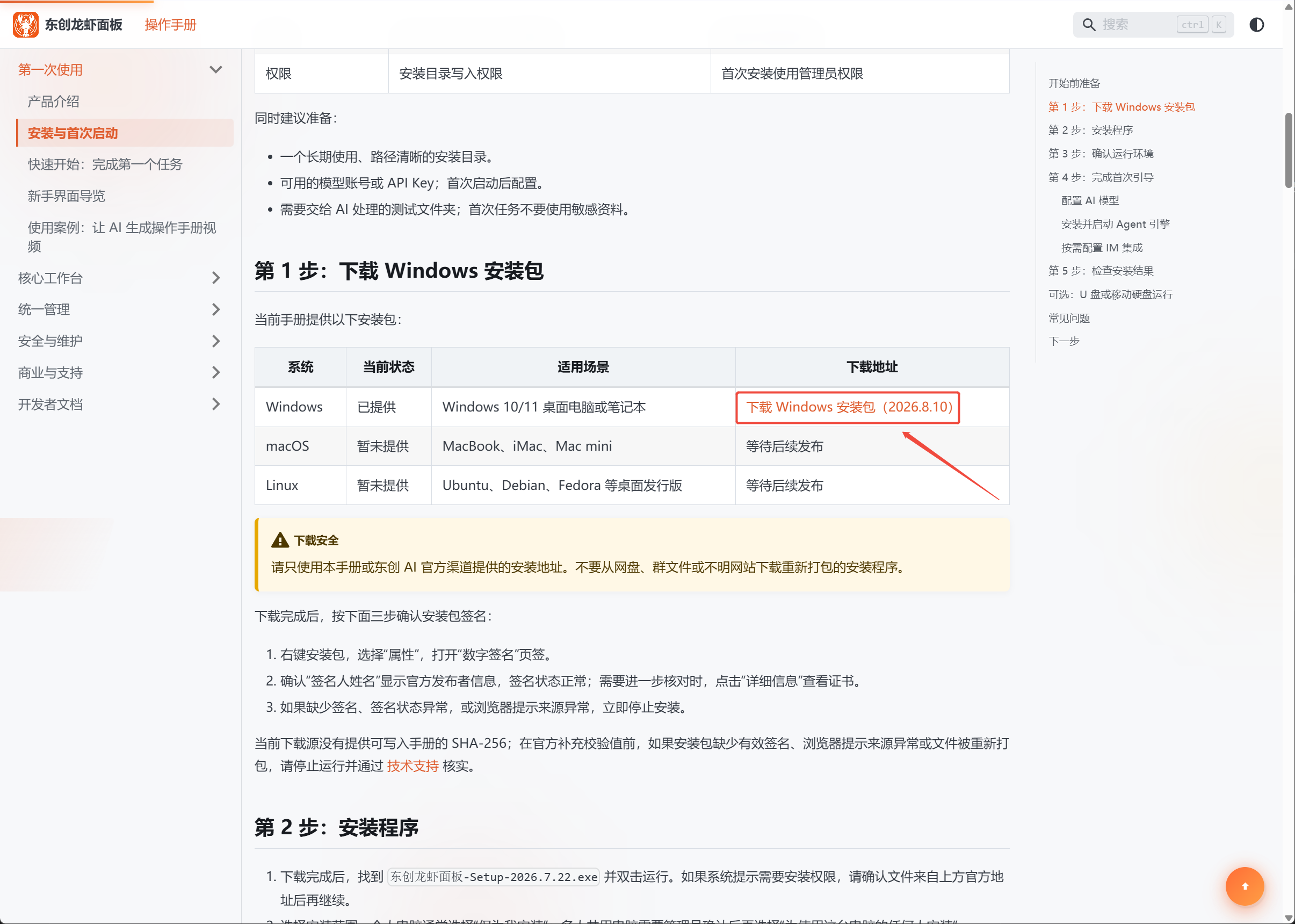
Task: Click the 开发者文档 sidebar section label
Action: (50, 404)
